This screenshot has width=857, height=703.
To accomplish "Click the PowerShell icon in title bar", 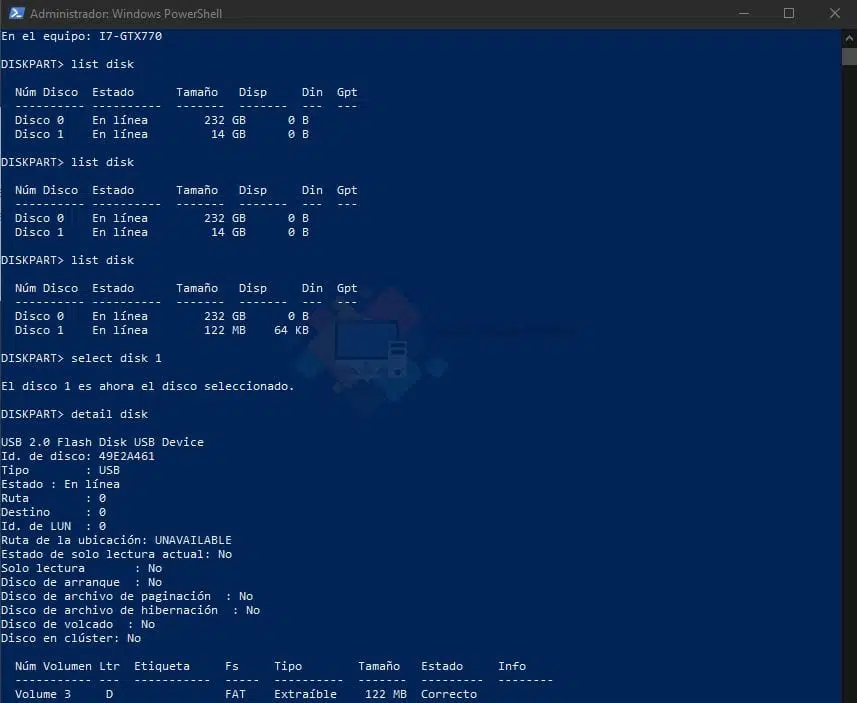I will [16, 13].
